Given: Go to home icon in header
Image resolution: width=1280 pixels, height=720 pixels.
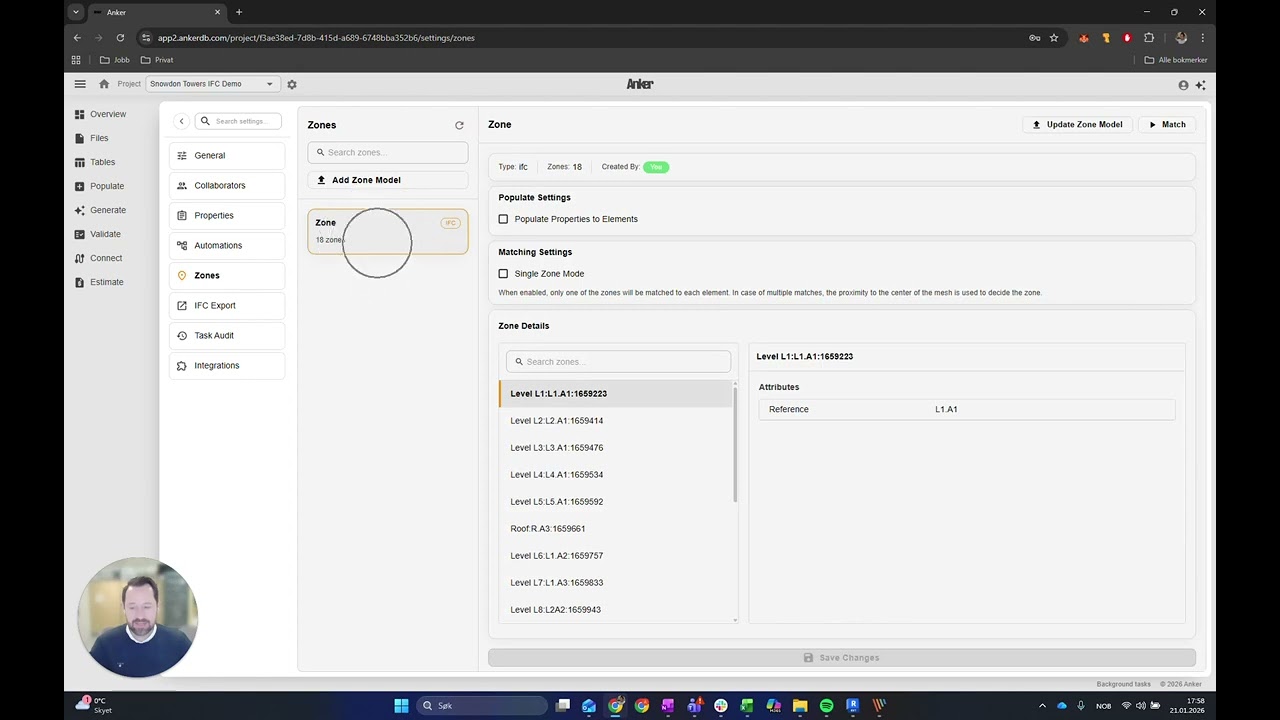Looking at the screenshot, I should tap(104, 84).
